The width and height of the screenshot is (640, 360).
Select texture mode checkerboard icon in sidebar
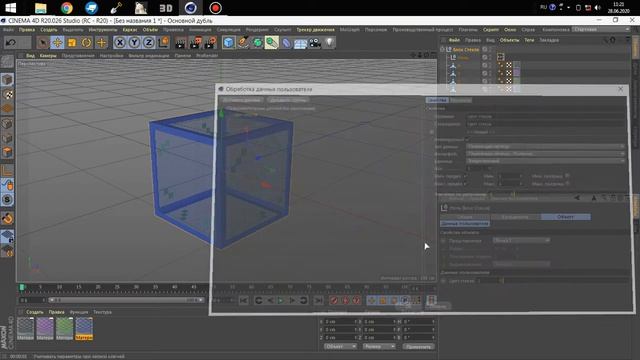pos(7,95)
